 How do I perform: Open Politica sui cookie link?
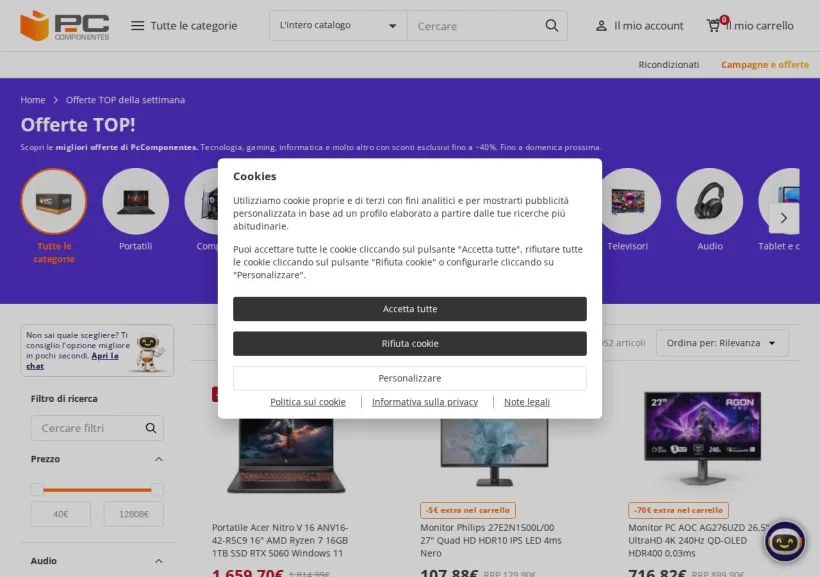coord(308,402)
